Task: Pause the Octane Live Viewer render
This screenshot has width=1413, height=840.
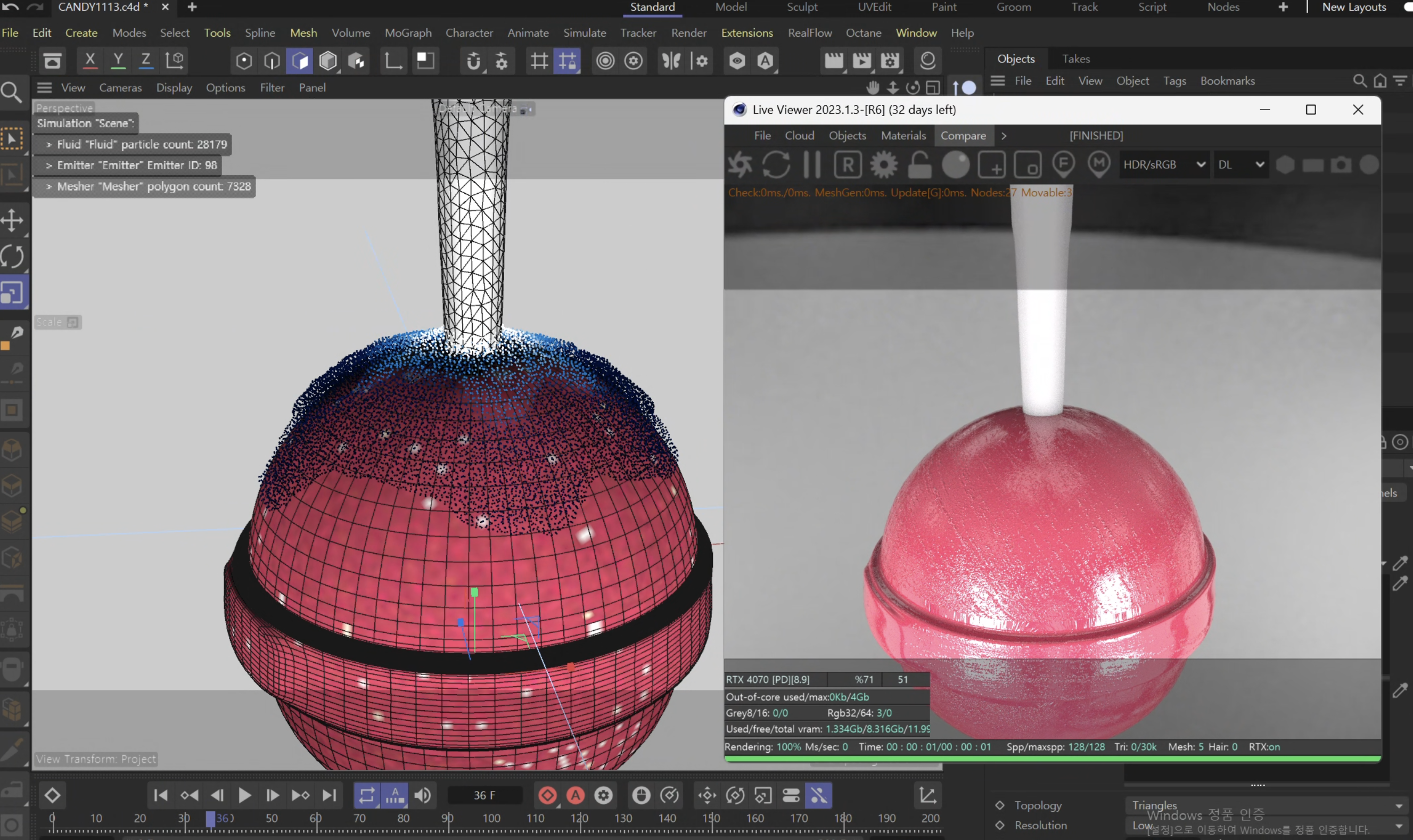Action: tap(812, 164)
